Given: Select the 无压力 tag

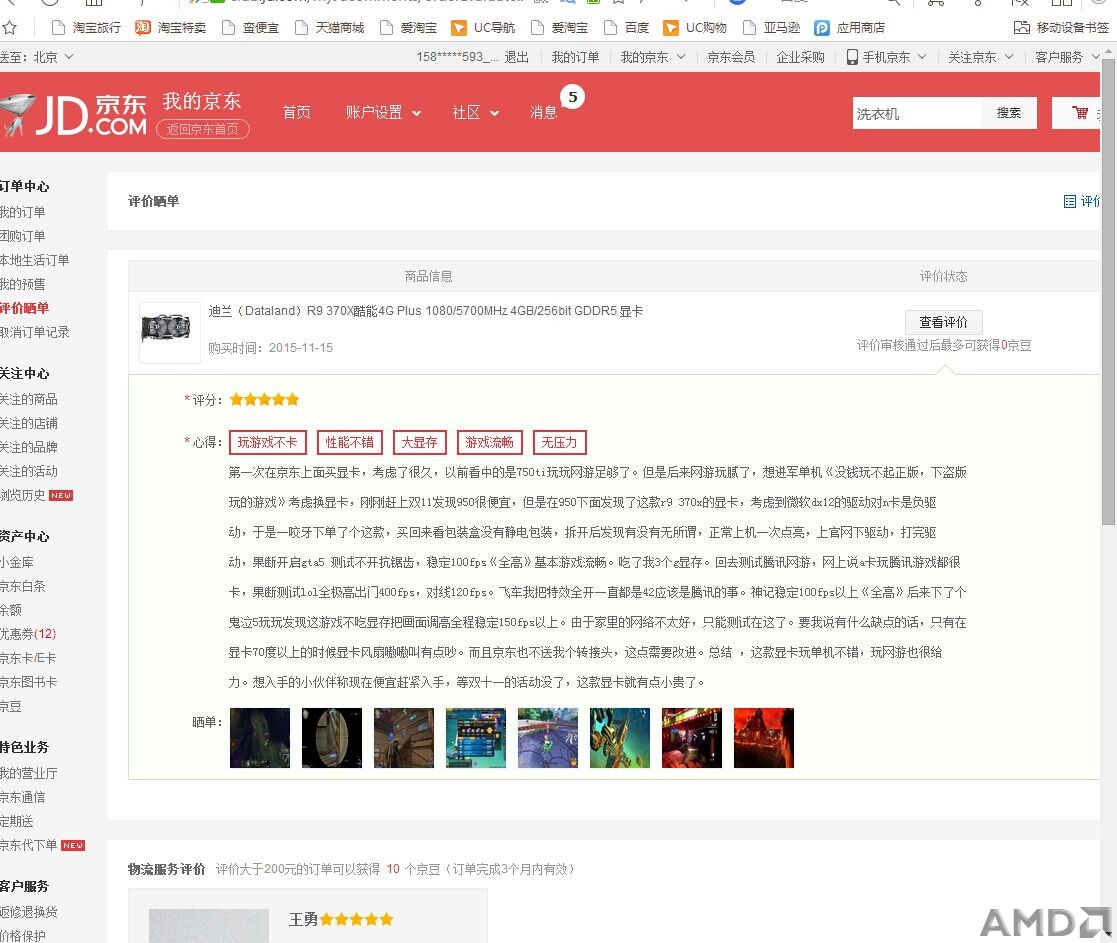Looking at the screenshot, I should click(x=559, y=442).
